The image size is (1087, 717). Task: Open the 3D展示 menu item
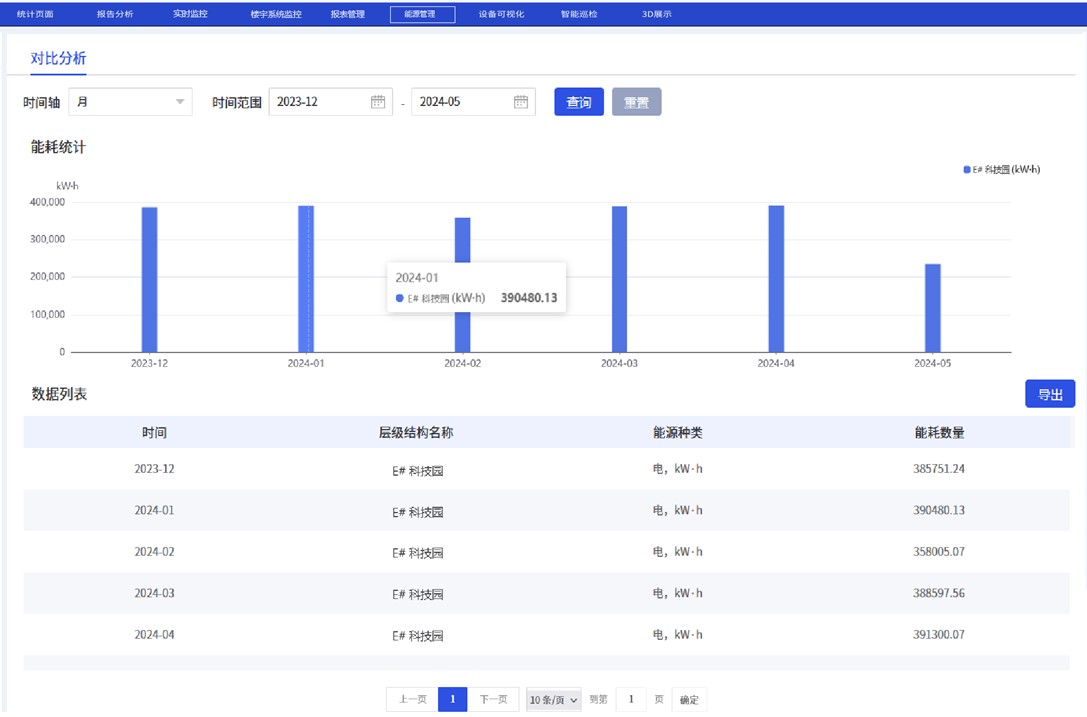pyautogui.click(x=657, y=15)
